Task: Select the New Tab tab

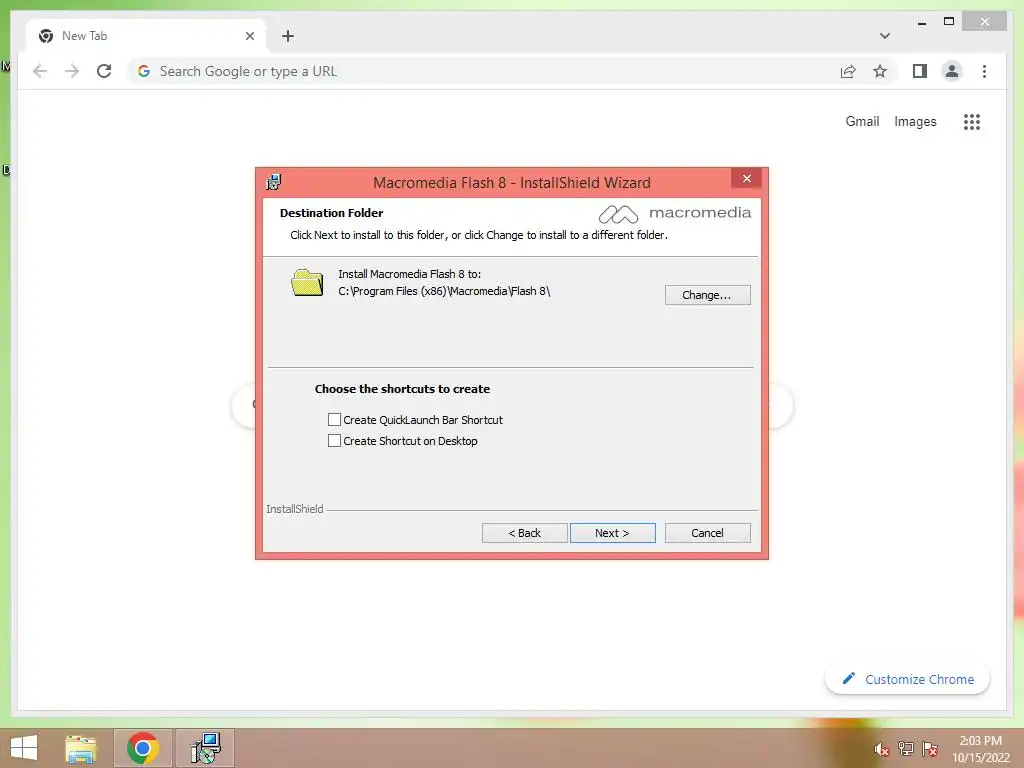Action: (146, 36)
